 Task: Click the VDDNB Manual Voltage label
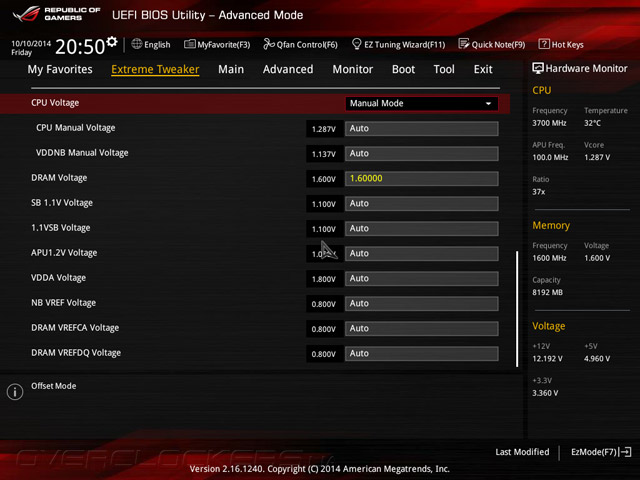point(82,153)
